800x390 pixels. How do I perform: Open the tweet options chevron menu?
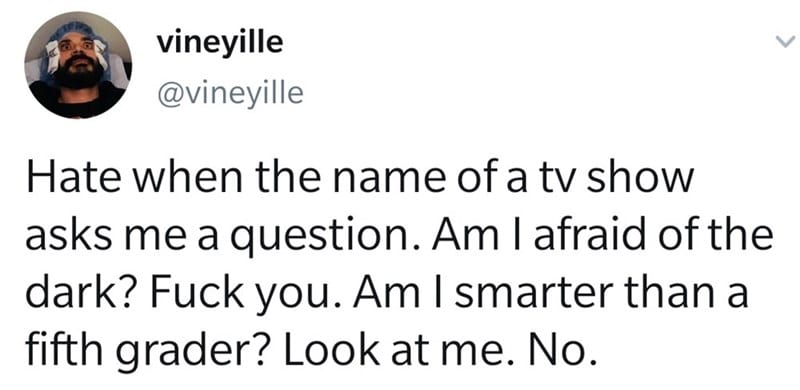(785, 42)
